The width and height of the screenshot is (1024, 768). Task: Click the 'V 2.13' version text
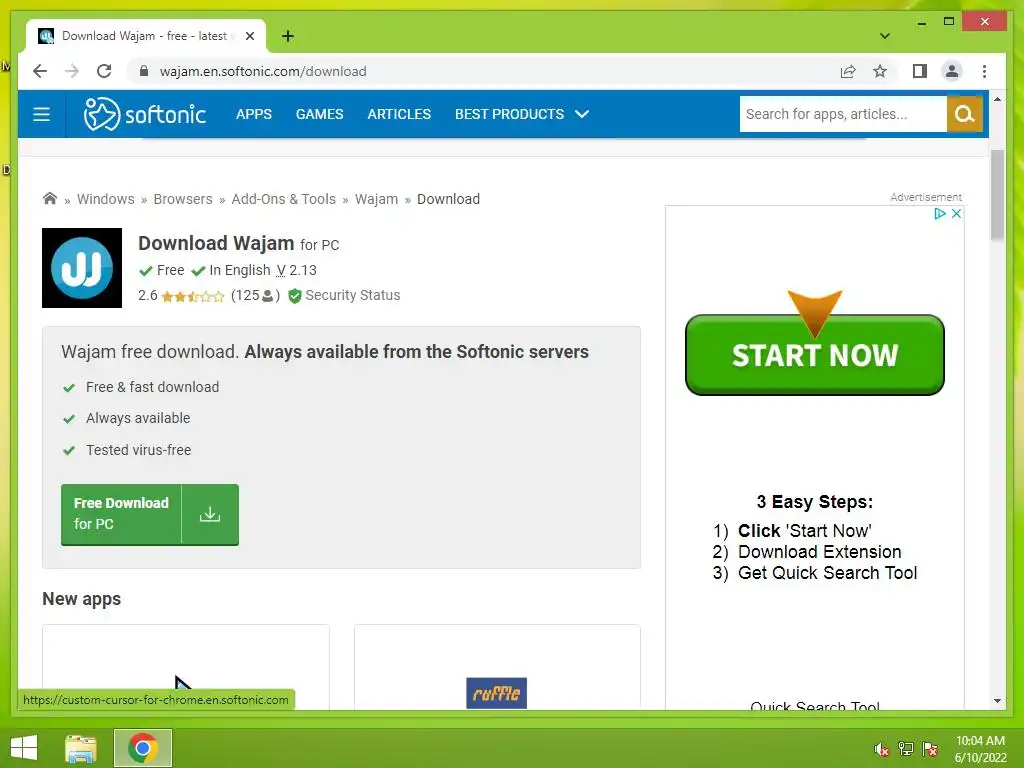(x=296, y=270)
